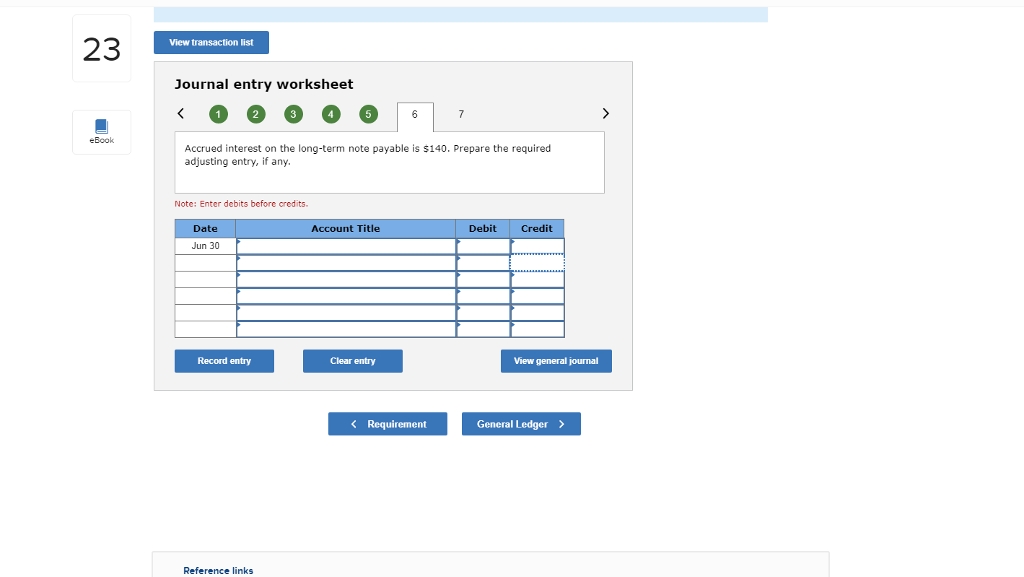
Task: Click the Account Title column header
Action: click(x=345, y=228)
